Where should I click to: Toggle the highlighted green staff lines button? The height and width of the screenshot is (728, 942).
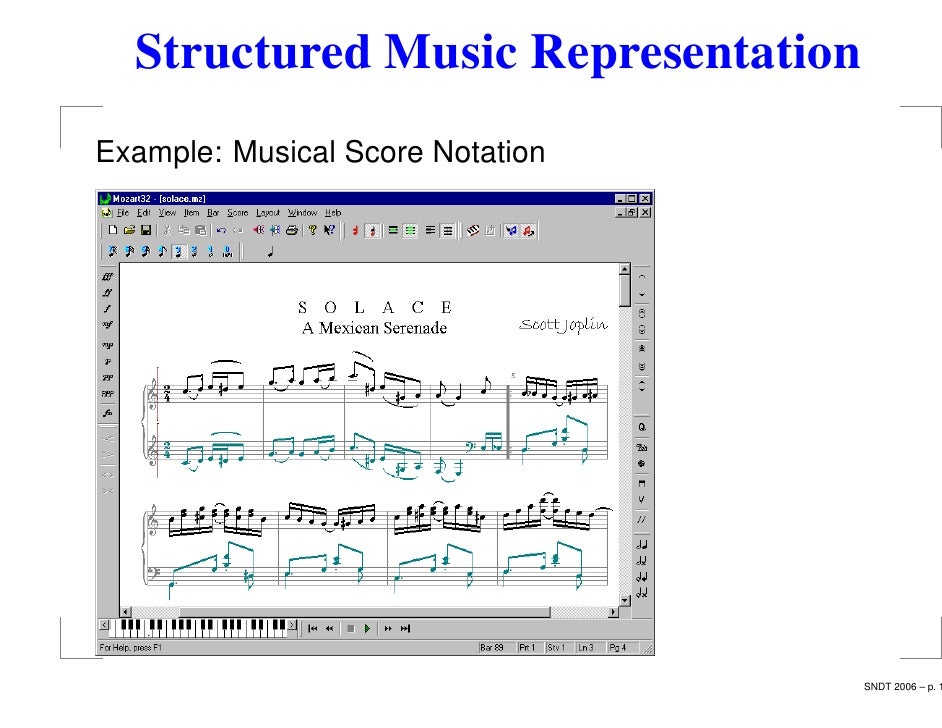click(x=410, y=231)
